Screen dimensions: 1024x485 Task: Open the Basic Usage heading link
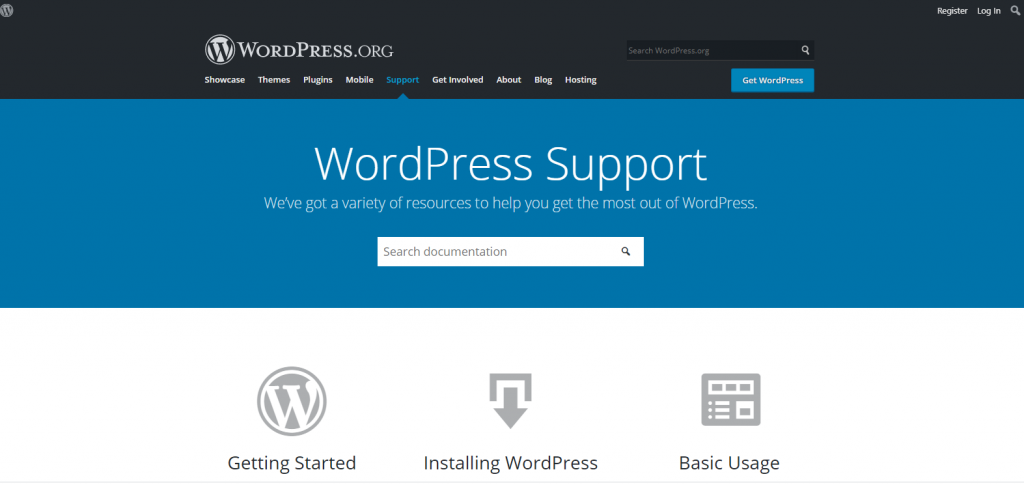tap(729, 463)
